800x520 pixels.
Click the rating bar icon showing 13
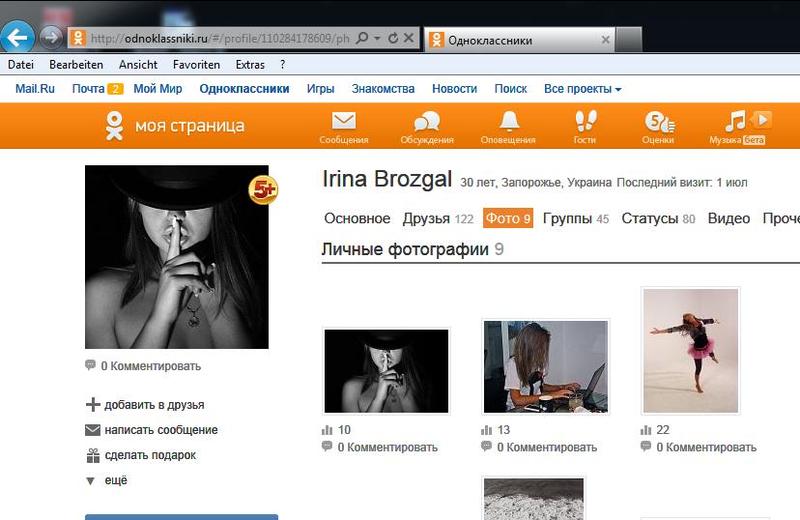tap(487, 430)
